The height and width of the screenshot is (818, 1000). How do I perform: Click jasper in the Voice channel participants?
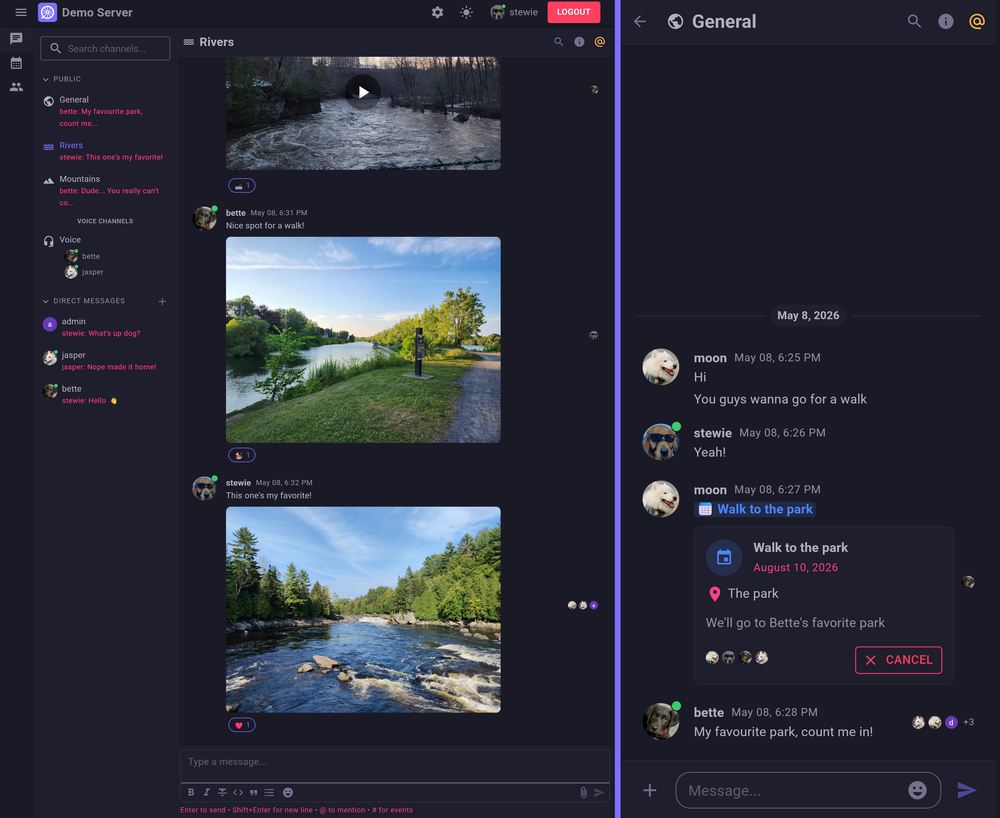click(x=84, y=272)
